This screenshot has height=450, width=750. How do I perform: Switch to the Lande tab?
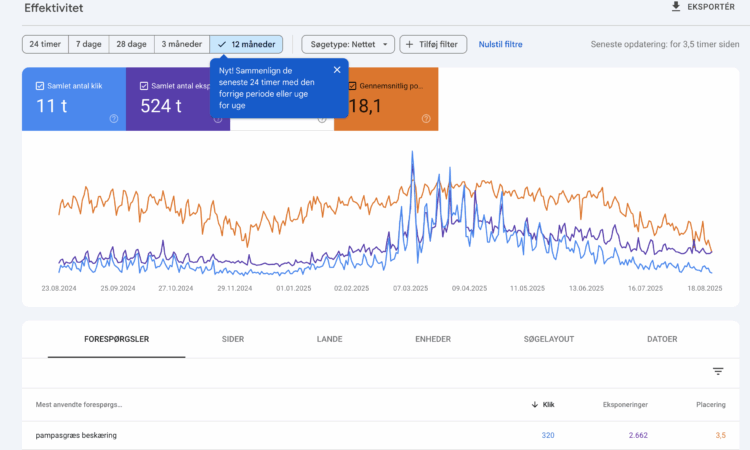pos(329,339)
